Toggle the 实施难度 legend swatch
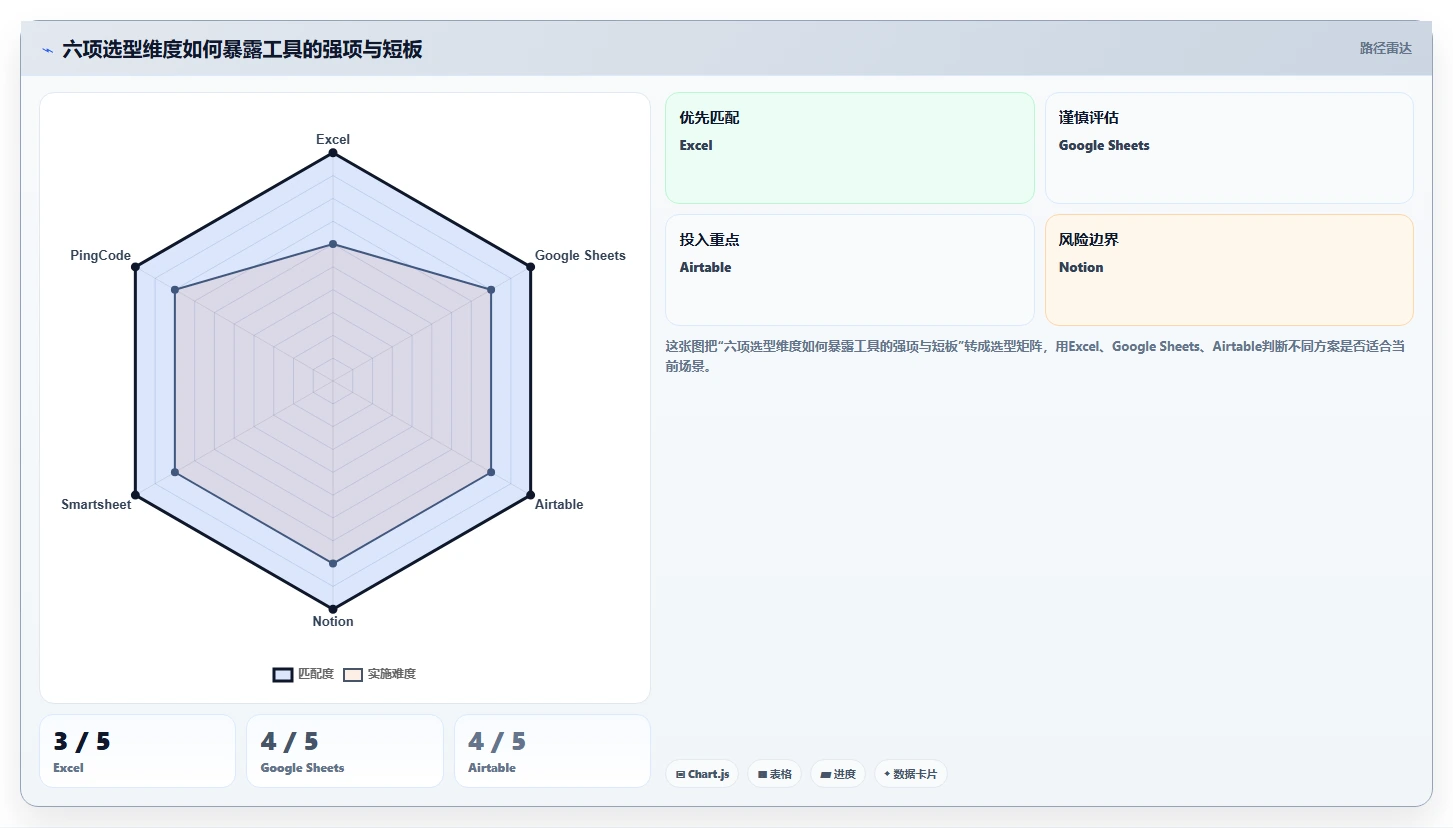This screenshot has height=828, width=1453. [352, 675]
